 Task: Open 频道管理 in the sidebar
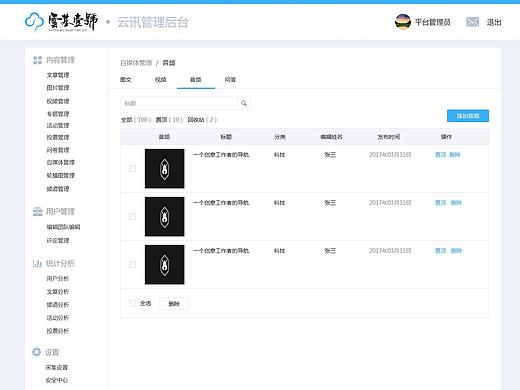point(58,189)
